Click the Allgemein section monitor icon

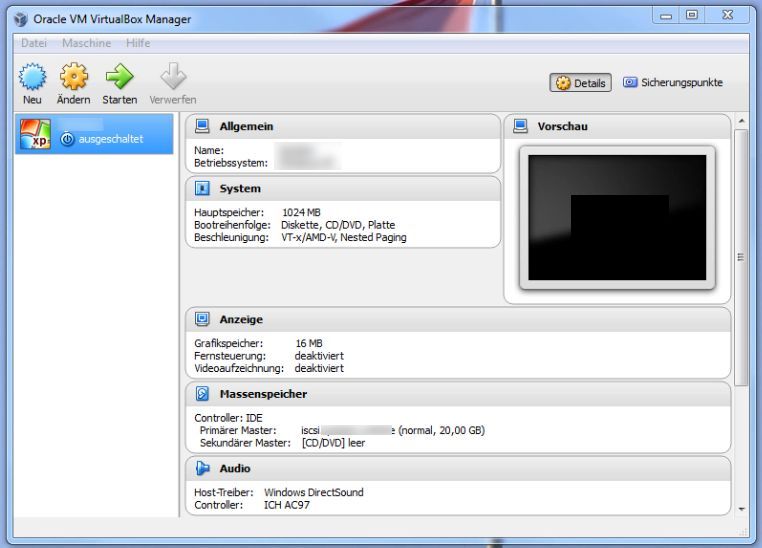[x=202, y=126]
